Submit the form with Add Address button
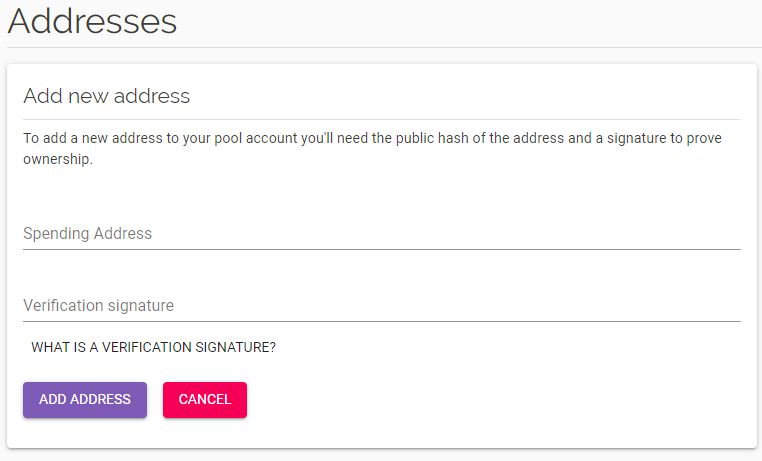762x461 pixels. pyautogui.click(x=85, y=400)
